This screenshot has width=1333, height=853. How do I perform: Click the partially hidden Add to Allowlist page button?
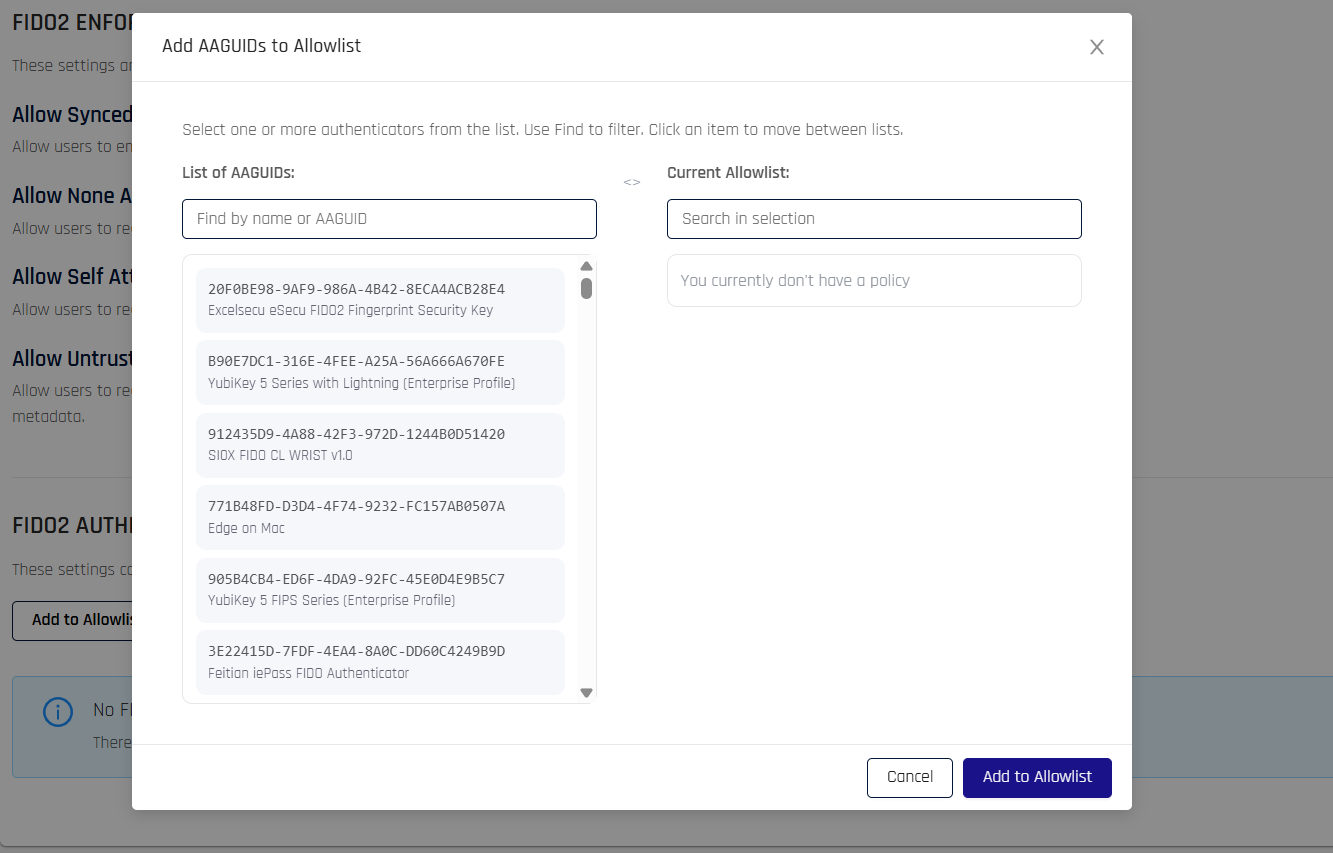point(72,620)
